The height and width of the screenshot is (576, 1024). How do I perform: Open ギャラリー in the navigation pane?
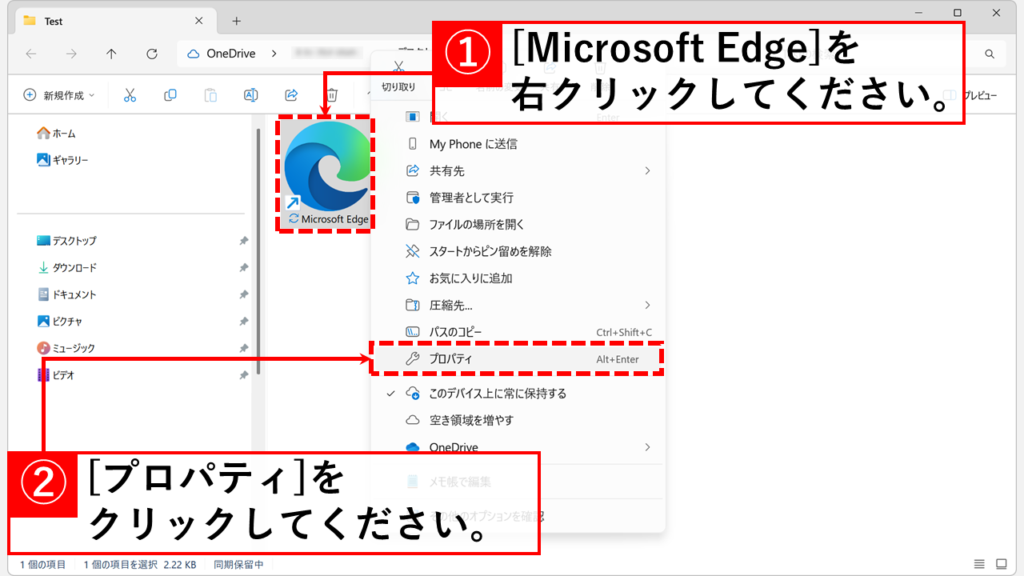pyautogui.click(x=63, y=160)
